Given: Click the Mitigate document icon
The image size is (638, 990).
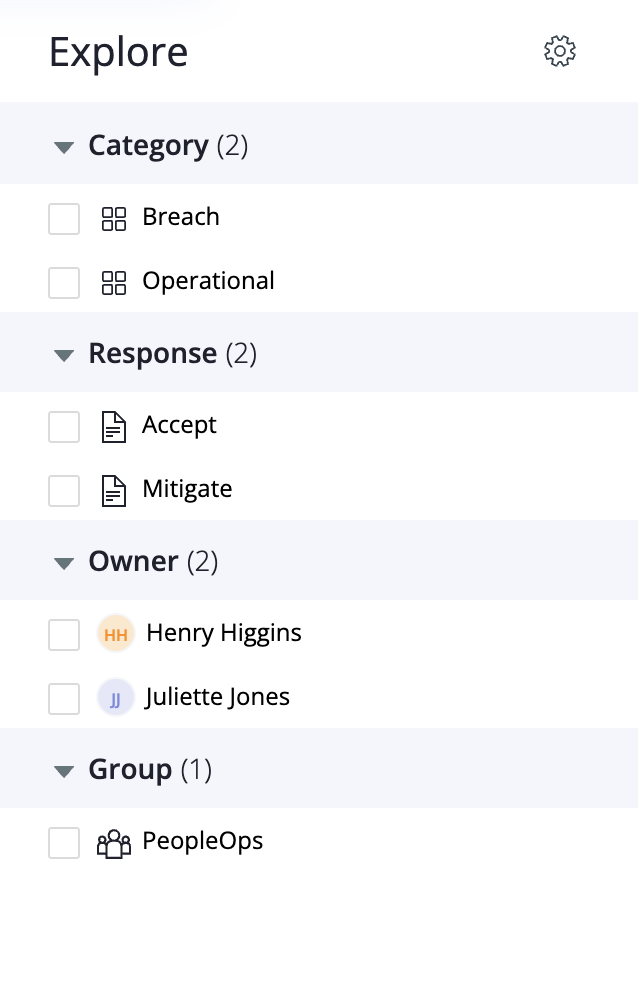Looking at the screenshot, I should tap(114, 491).
